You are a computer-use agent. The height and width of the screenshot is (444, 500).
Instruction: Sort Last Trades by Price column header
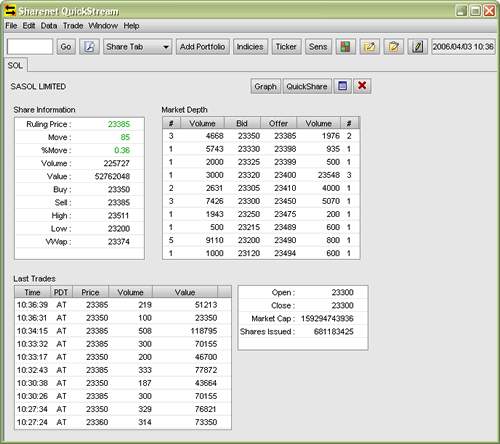tap(90, 292)
